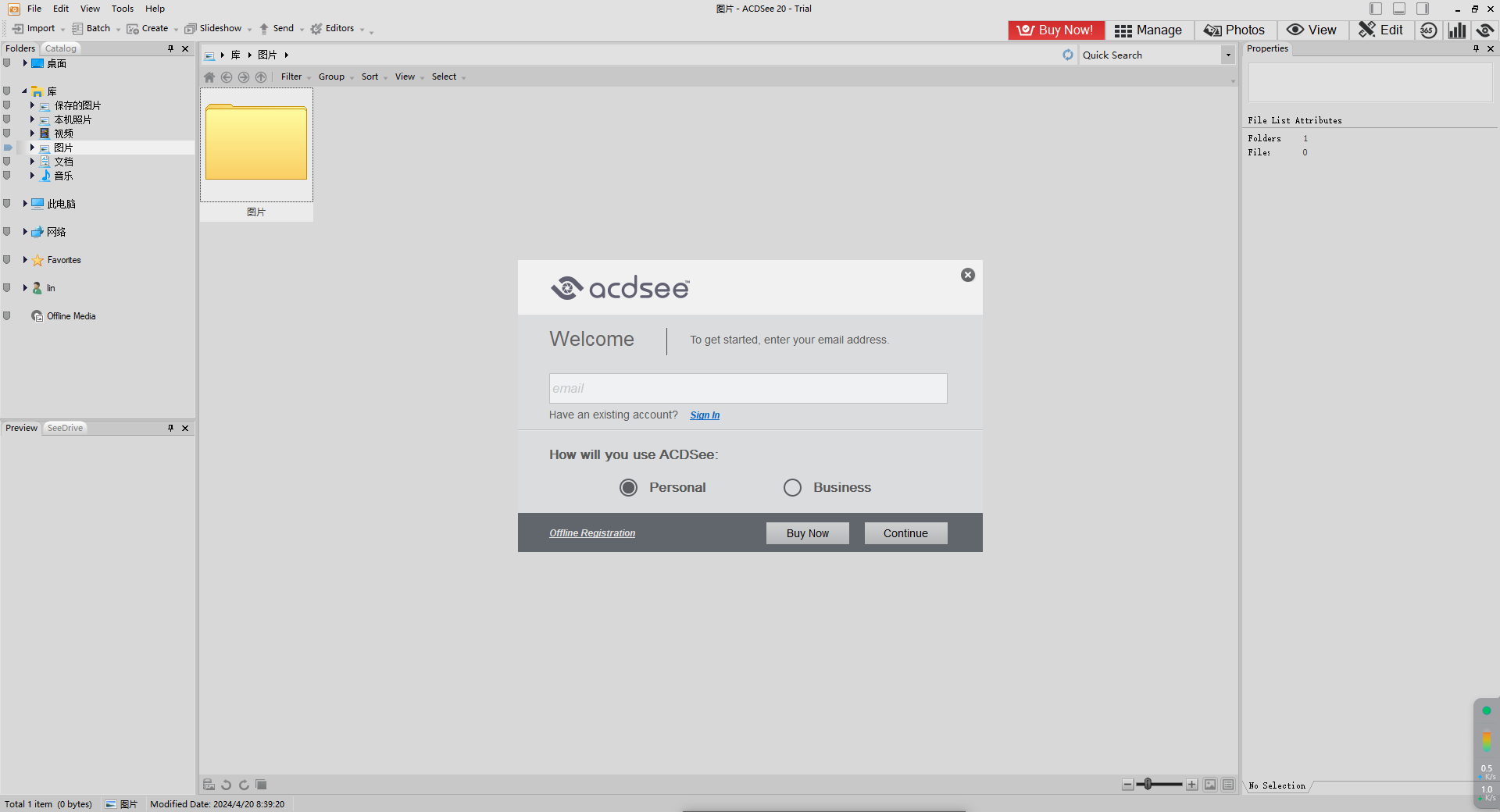Toggle Easy-Select indicator for Offline Media

coord(7,316)
